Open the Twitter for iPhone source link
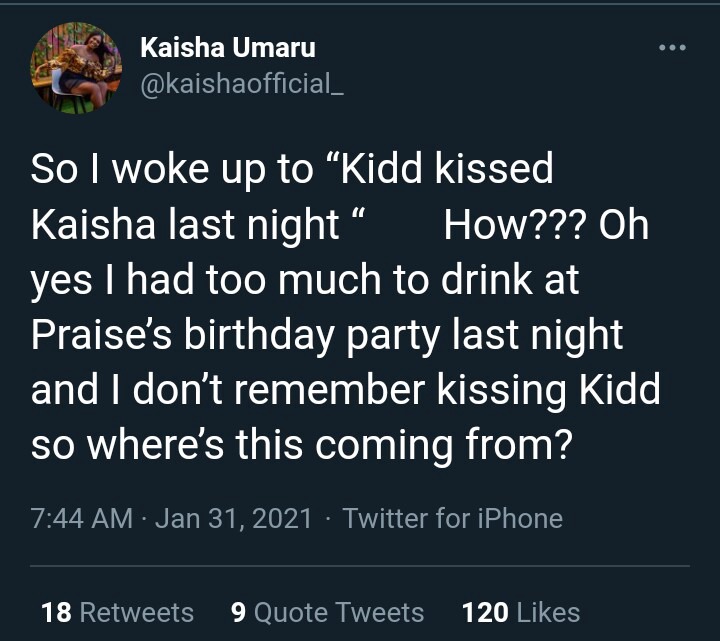This screenshot has width=720, height=641. click(x=452, y=518)
